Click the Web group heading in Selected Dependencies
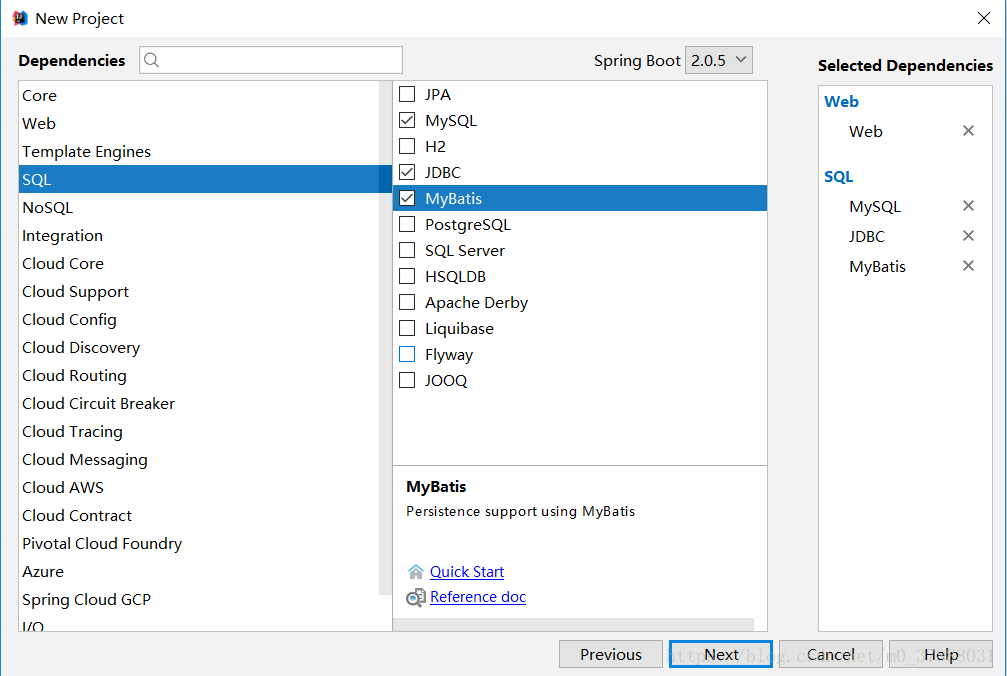The image size is (1007, 676). point(841,101)
